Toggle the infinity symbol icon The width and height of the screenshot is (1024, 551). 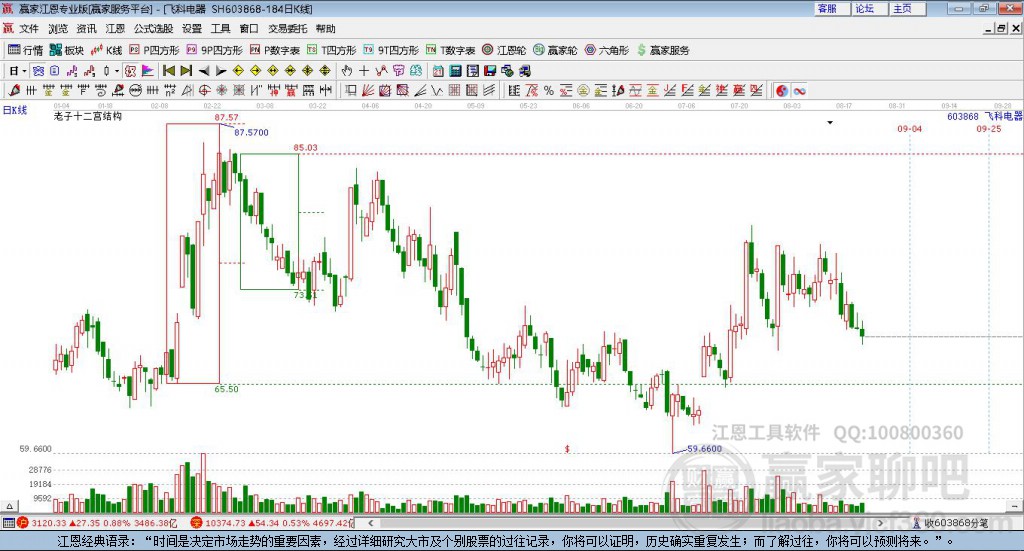coord(799,91)
